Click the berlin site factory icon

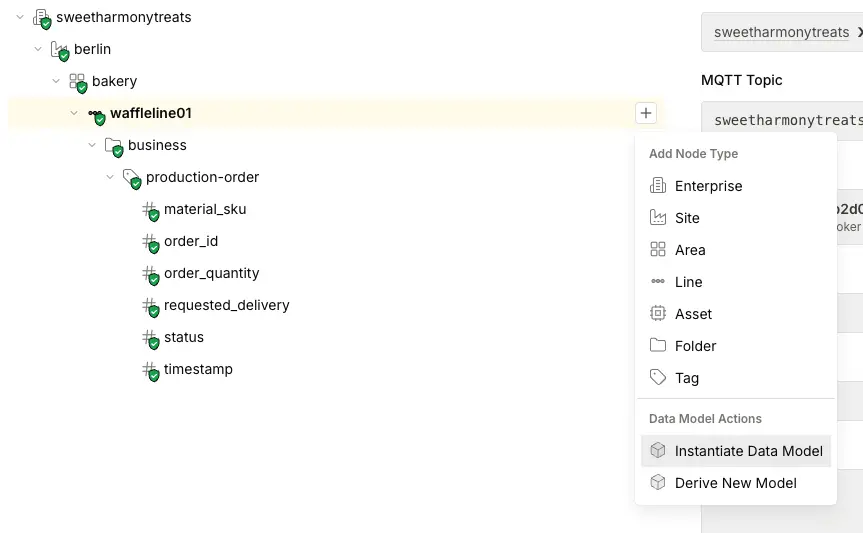tap(59, 50)
